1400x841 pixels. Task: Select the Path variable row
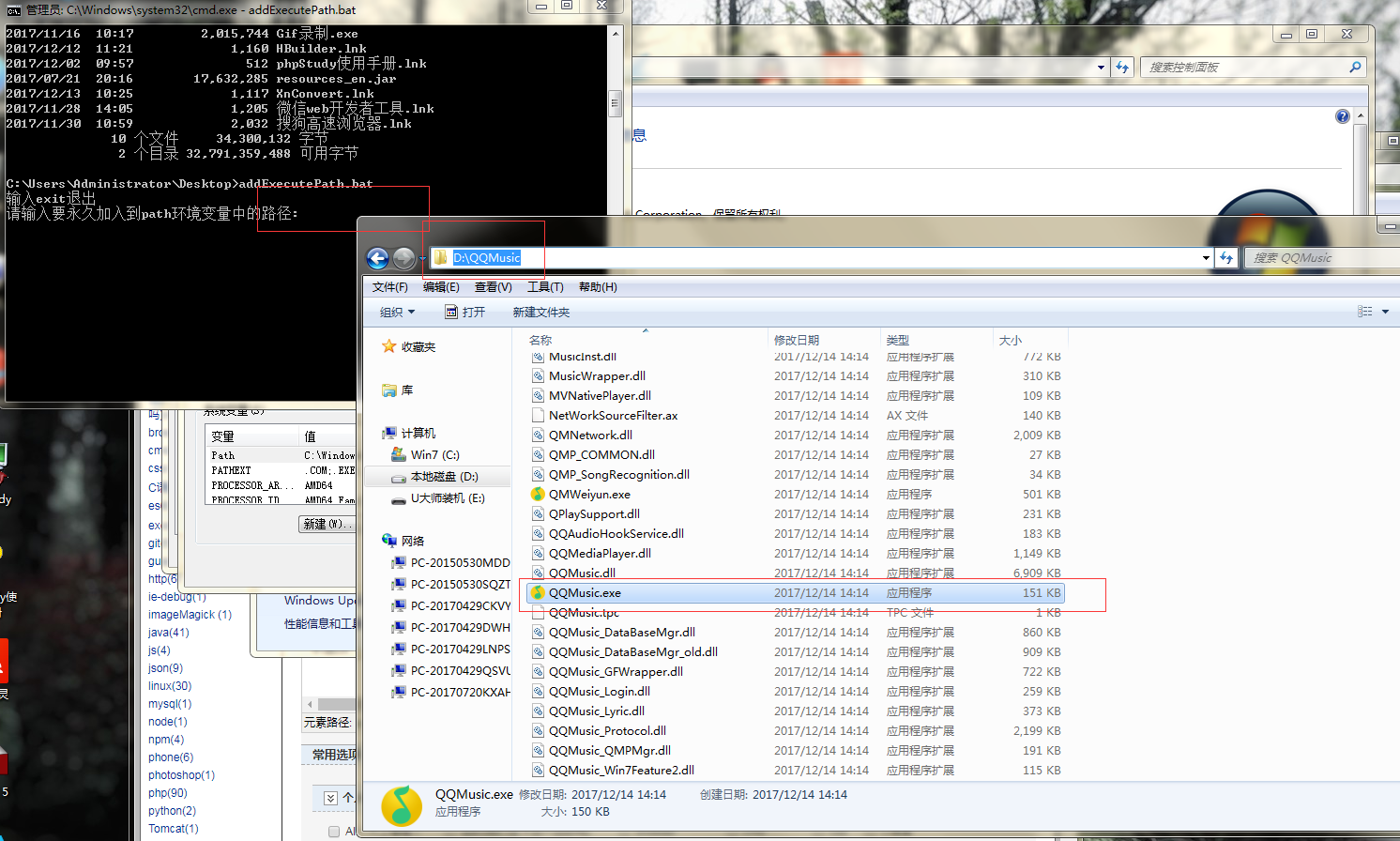[281, 455]
